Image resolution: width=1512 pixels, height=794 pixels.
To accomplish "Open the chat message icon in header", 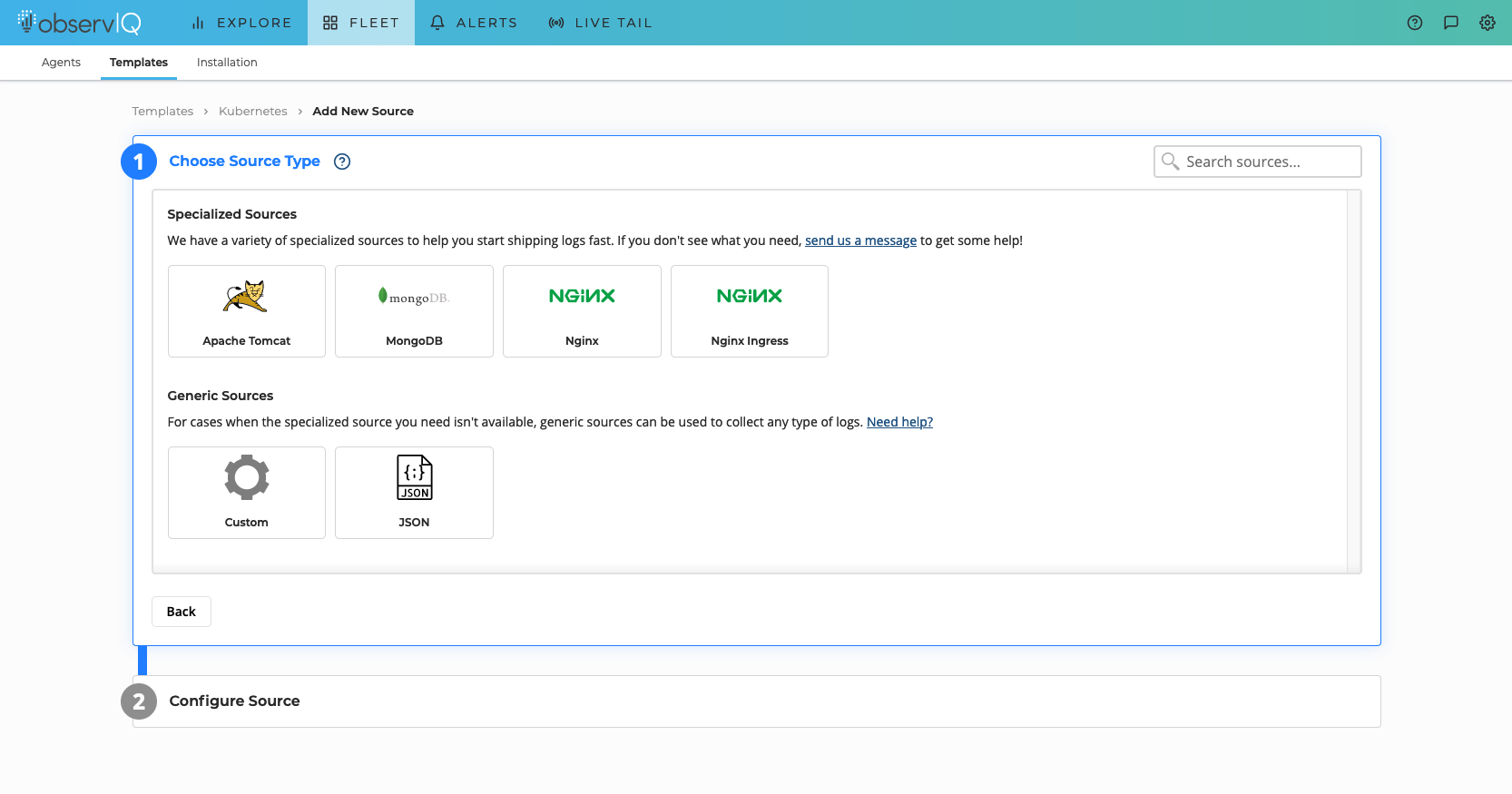I will [x=1451, y=23].
